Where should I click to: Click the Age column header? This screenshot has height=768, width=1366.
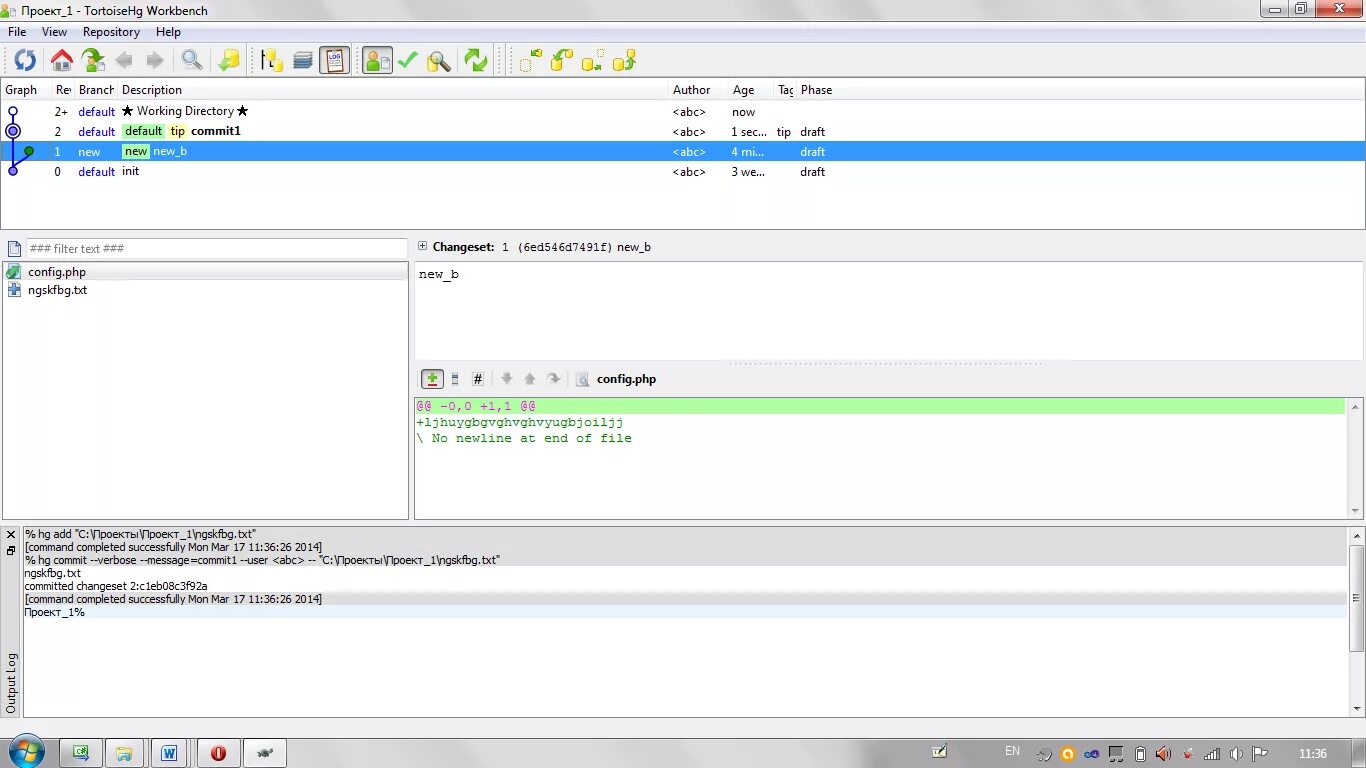(x=743, y=90)
